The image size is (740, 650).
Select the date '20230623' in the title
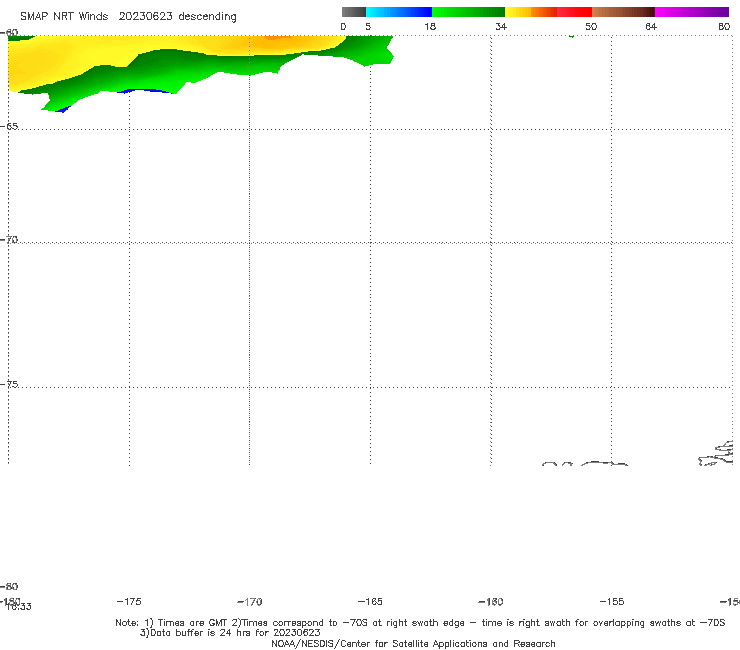145,16
